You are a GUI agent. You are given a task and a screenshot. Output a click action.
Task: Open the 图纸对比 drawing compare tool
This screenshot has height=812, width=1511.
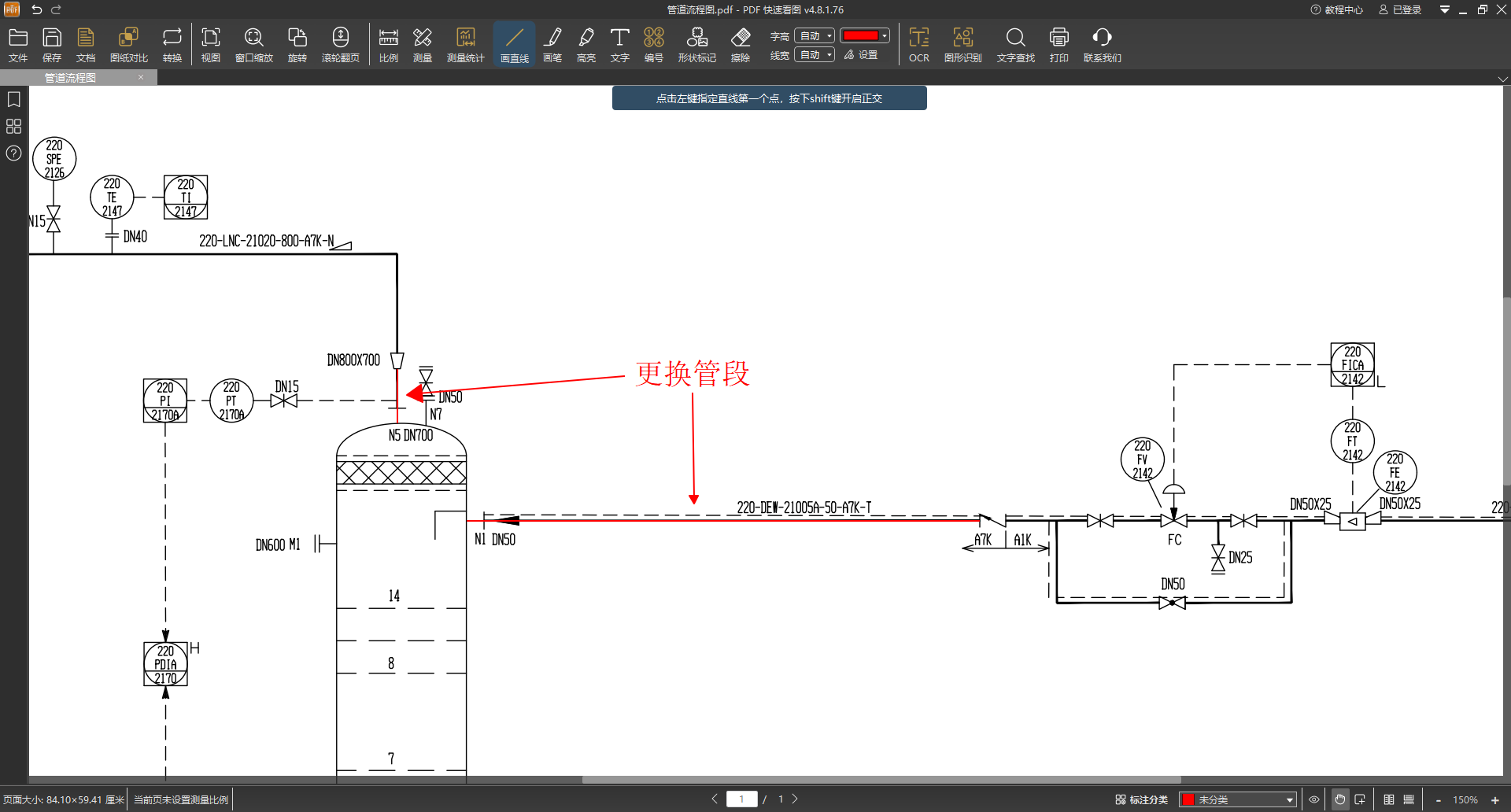point(128,45)
